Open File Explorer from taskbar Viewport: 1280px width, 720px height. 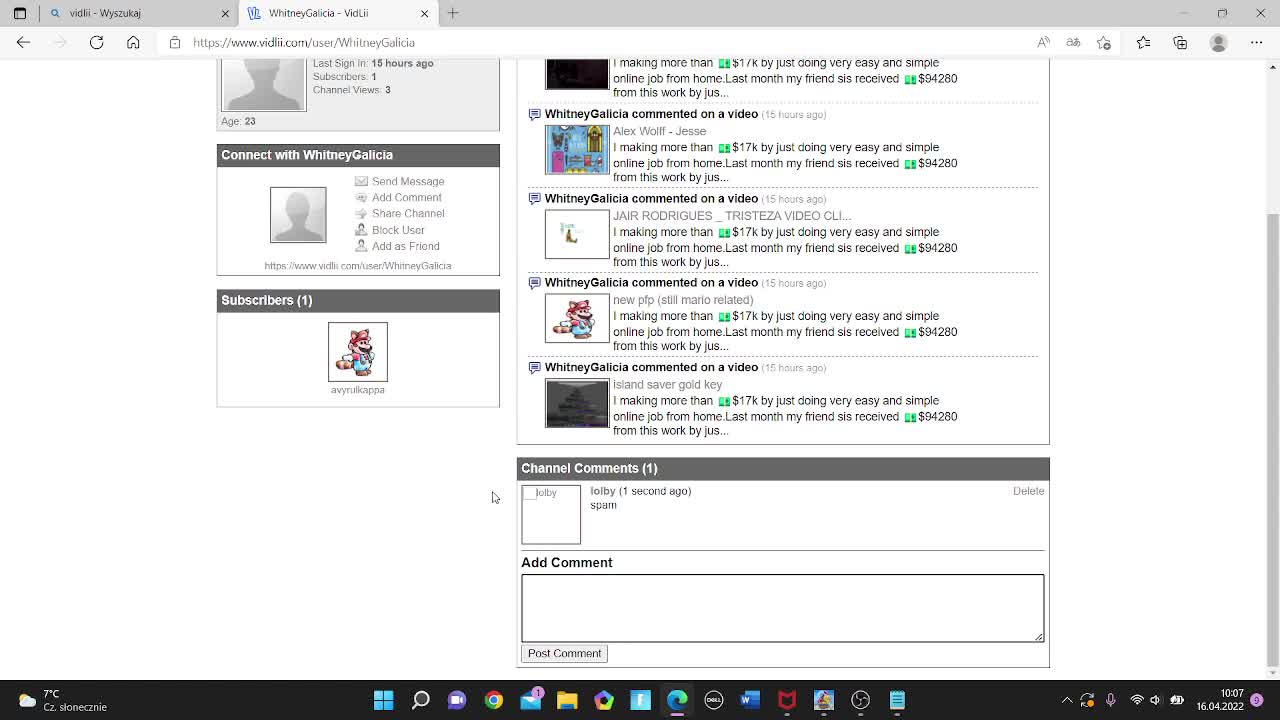coord(567,700)
